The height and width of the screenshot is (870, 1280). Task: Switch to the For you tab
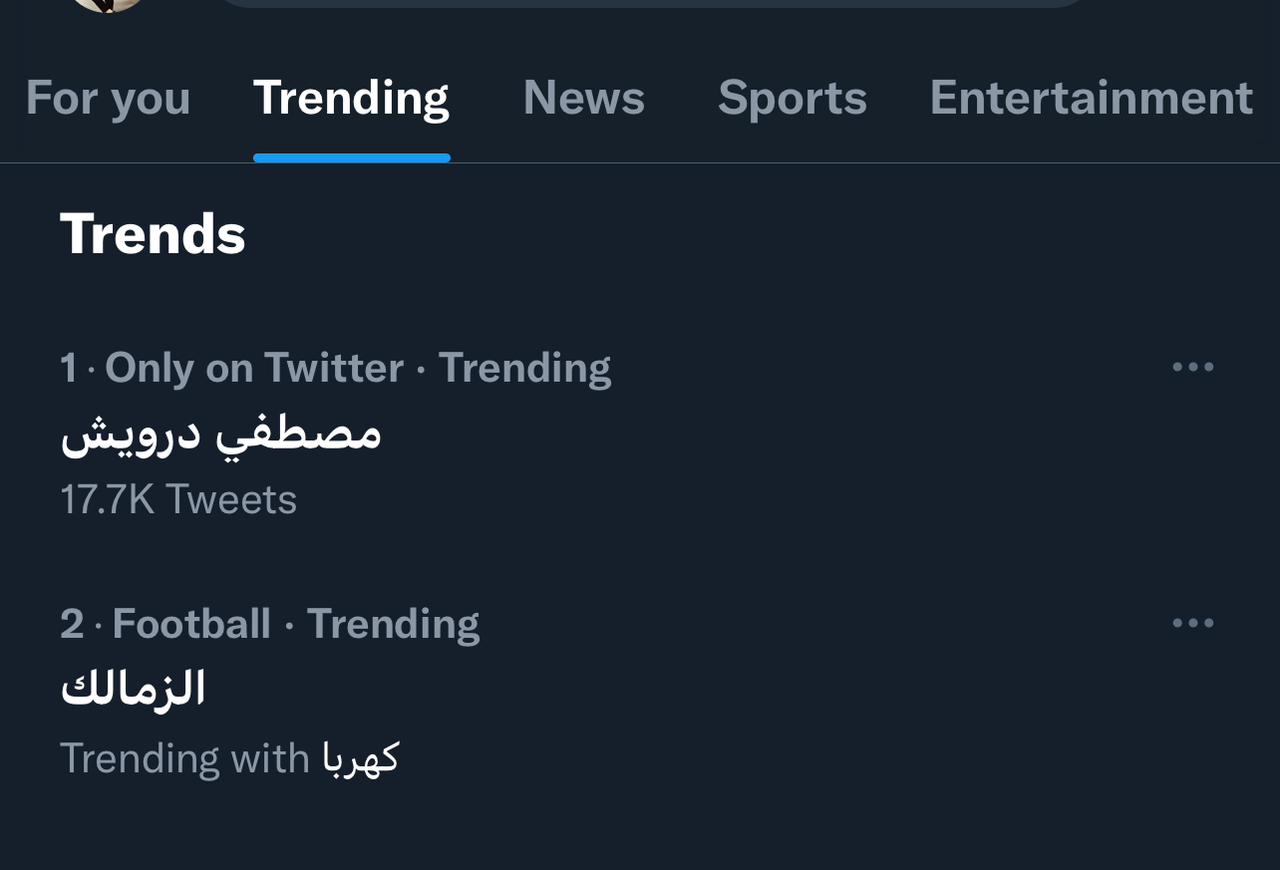pos(108,98)
